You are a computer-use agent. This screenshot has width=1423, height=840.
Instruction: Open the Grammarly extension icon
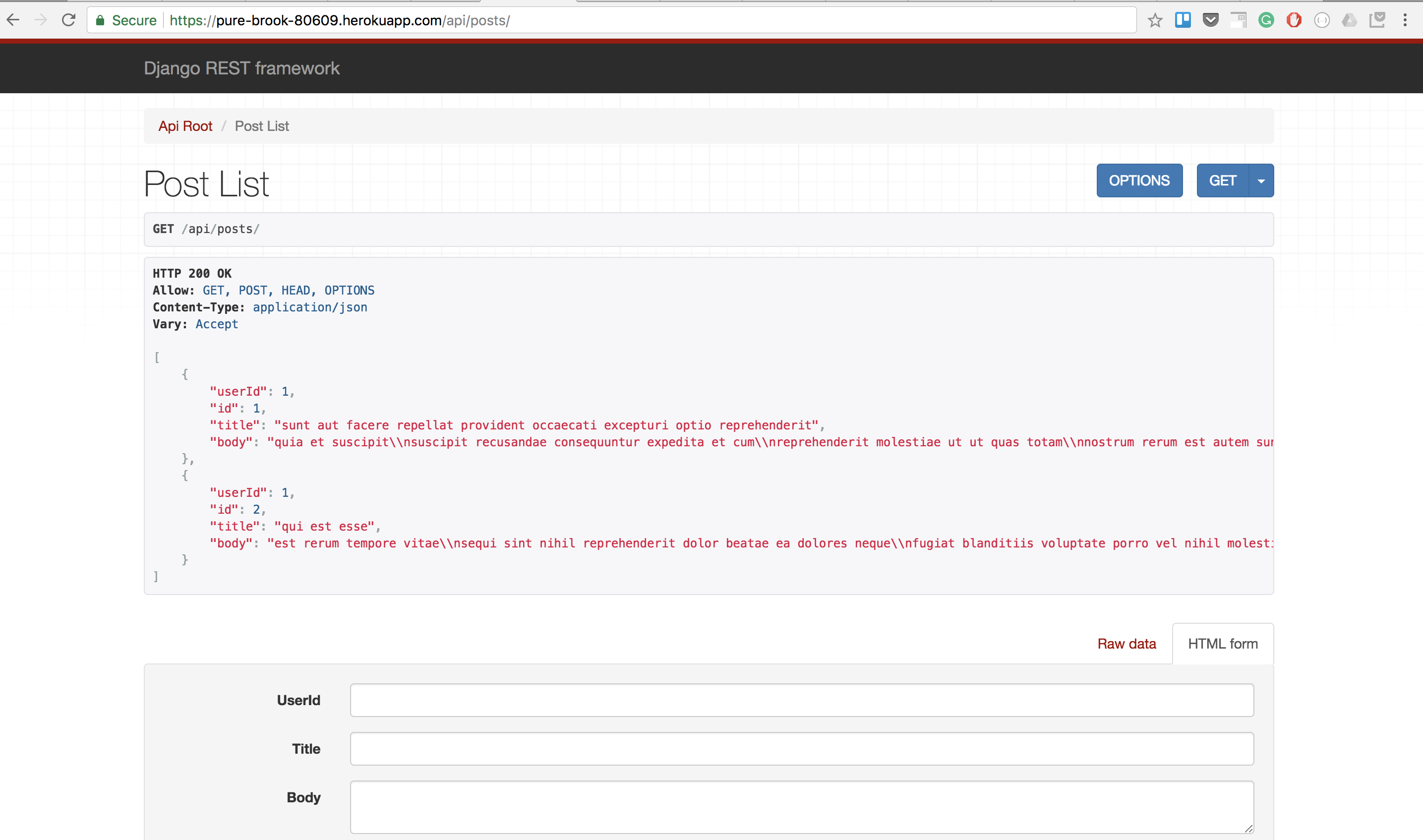click(1266, 20)
